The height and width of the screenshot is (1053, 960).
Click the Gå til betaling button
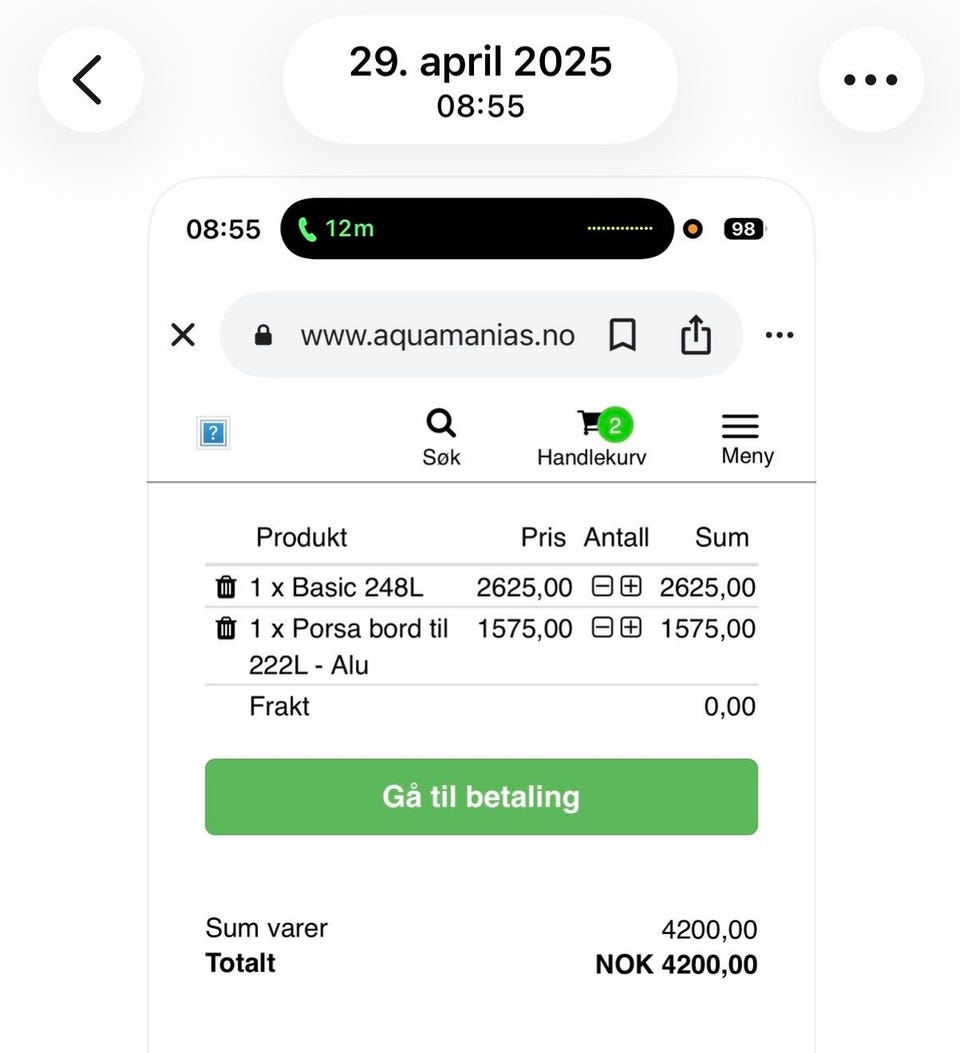(481, 797)
